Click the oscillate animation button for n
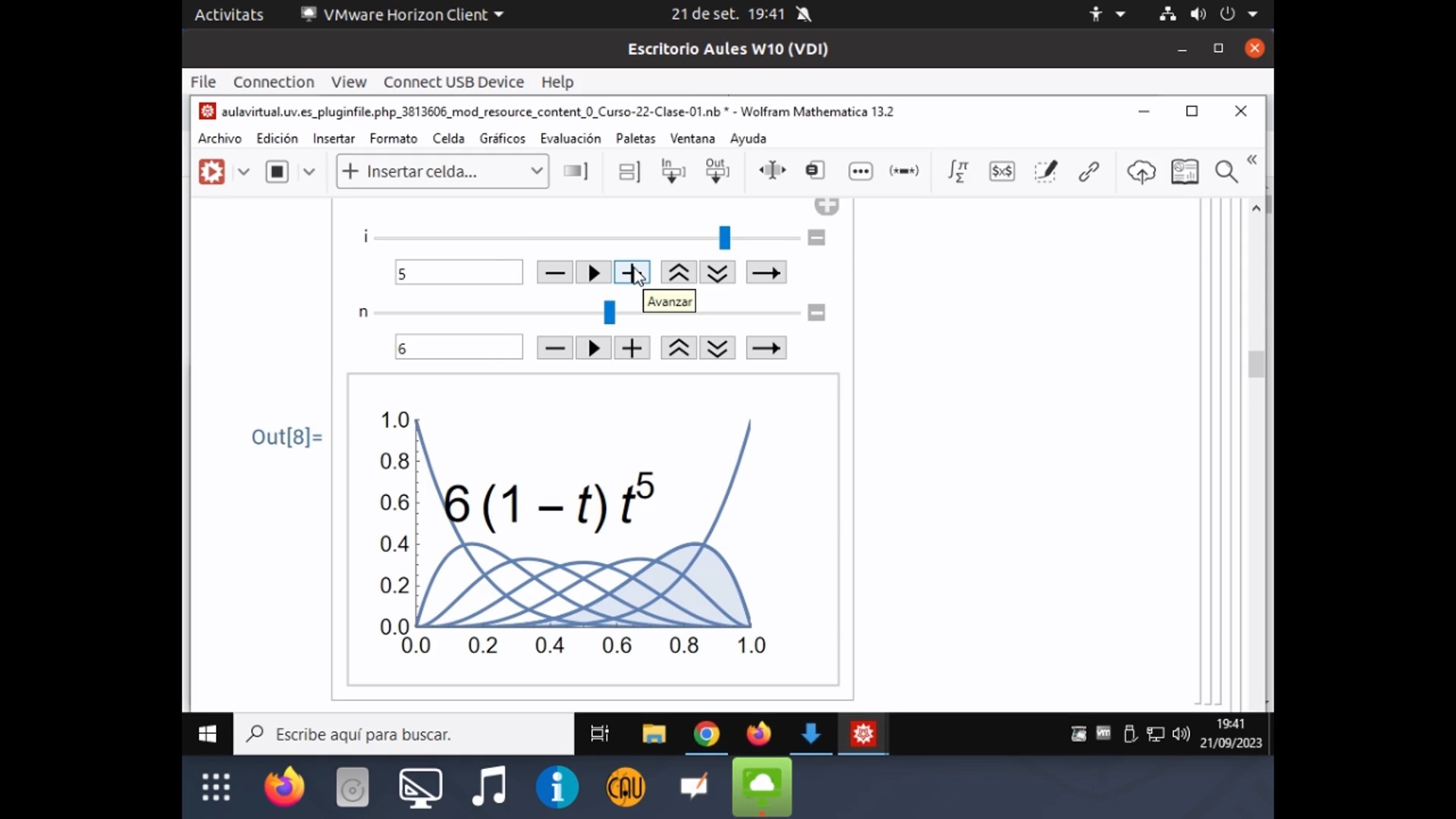 [x=765, y=347]
